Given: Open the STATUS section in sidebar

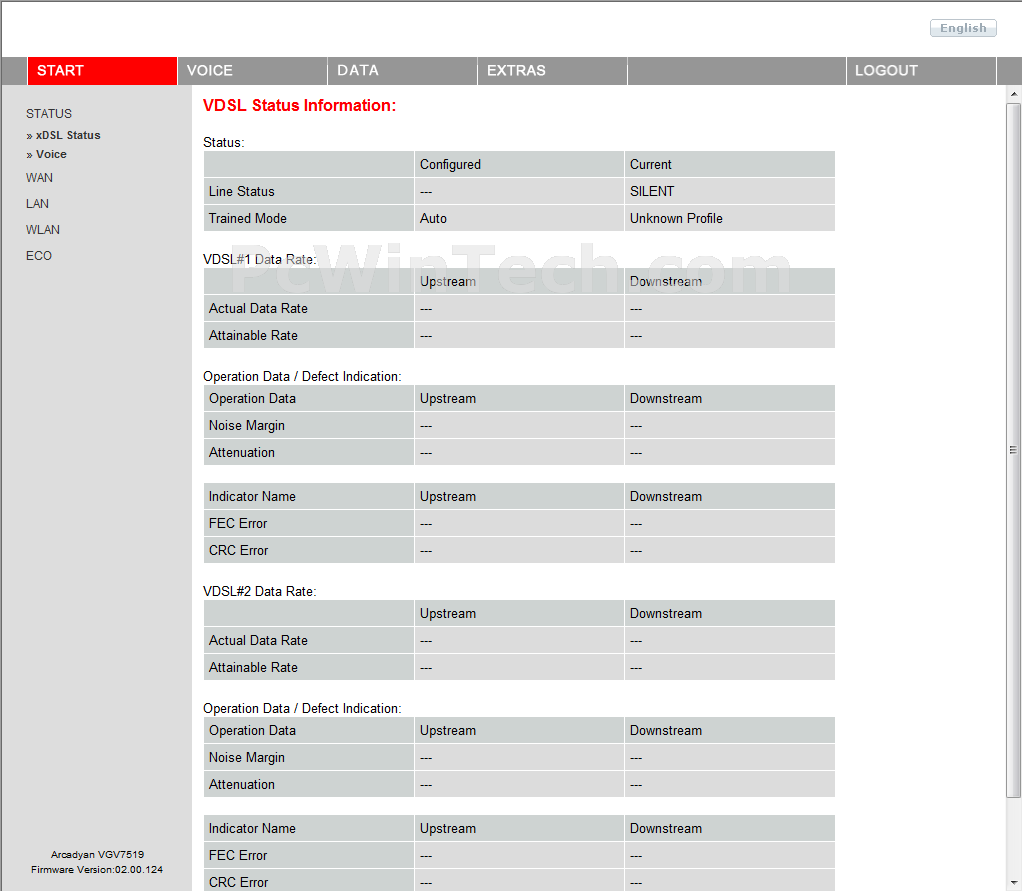Looking at the screenshot, I should point(49,113).
